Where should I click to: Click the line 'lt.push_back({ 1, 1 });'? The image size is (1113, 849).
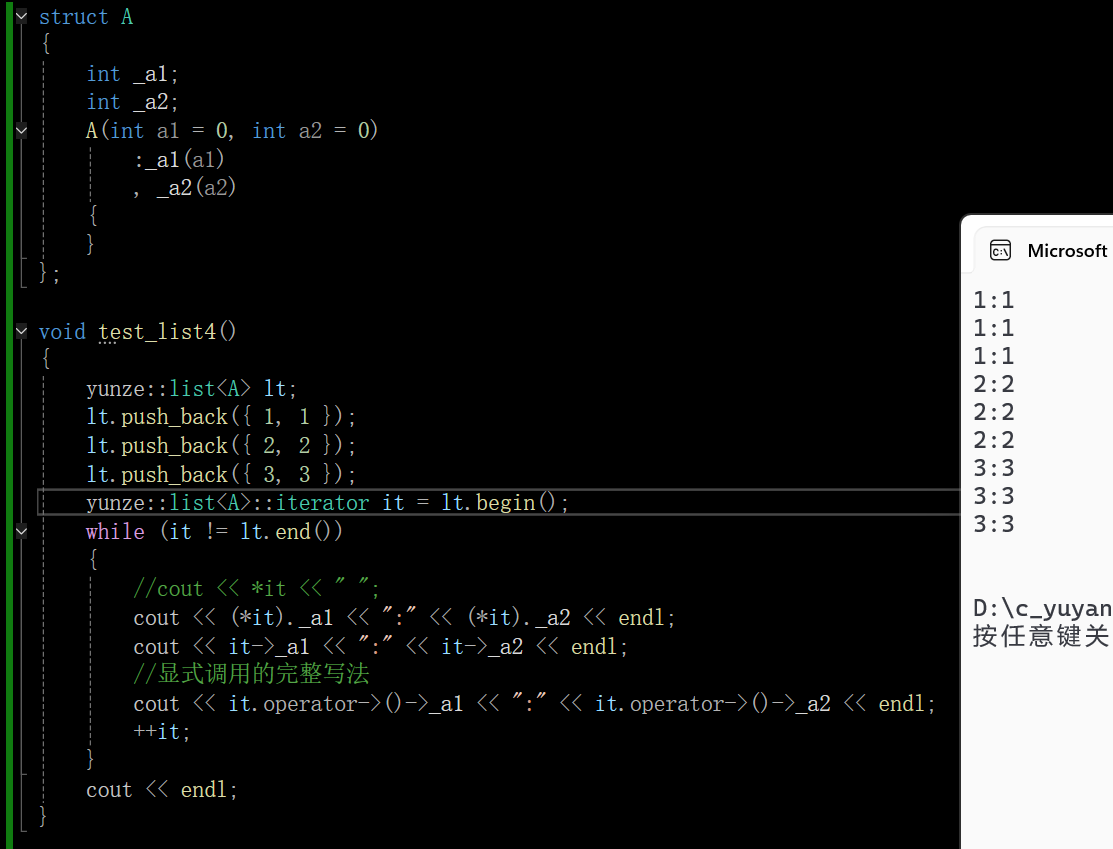click(x=221, y=417)
